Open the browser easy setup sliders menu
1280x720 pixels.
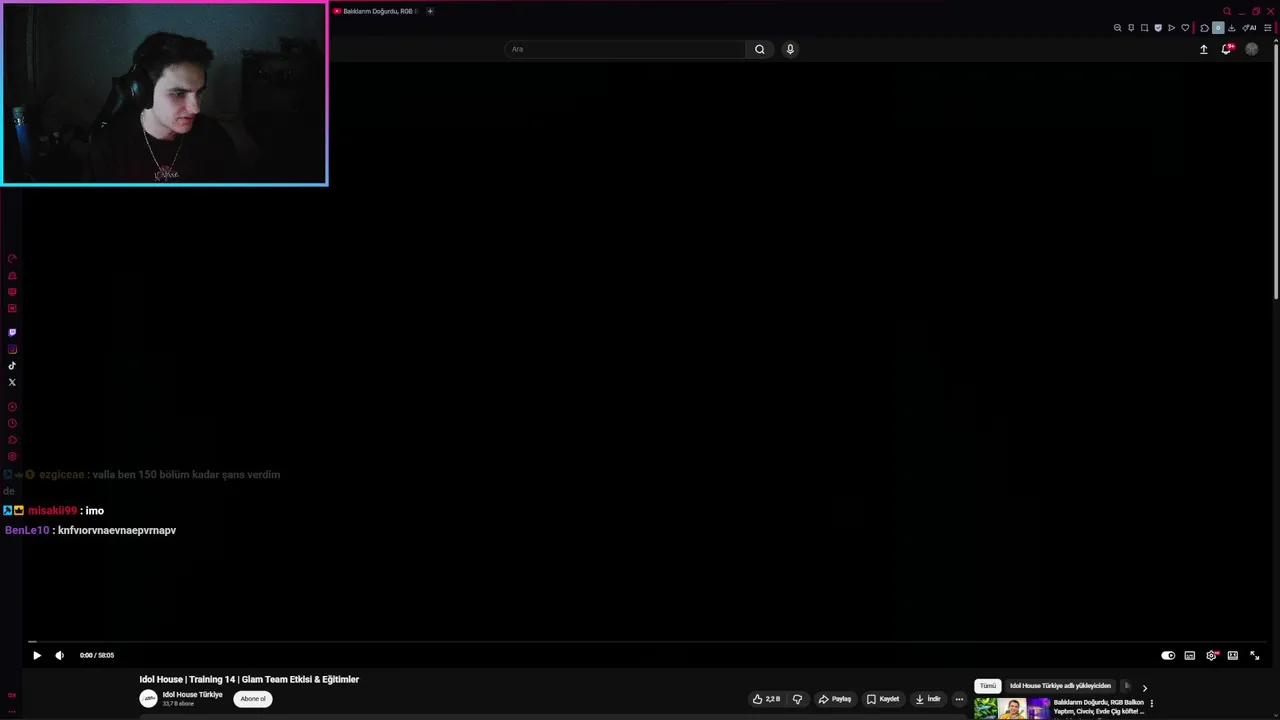click(1268, 28)
